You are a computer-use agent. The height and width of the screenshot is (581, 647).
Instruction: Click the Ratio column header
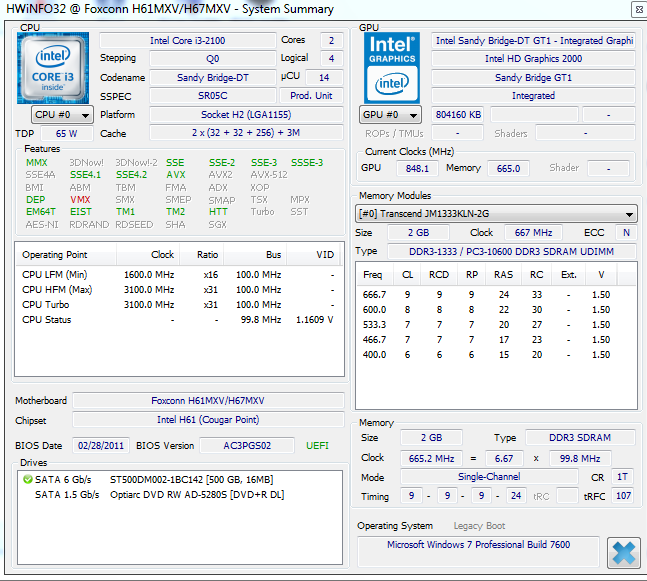pyautogui.click(x=202, y=255)
